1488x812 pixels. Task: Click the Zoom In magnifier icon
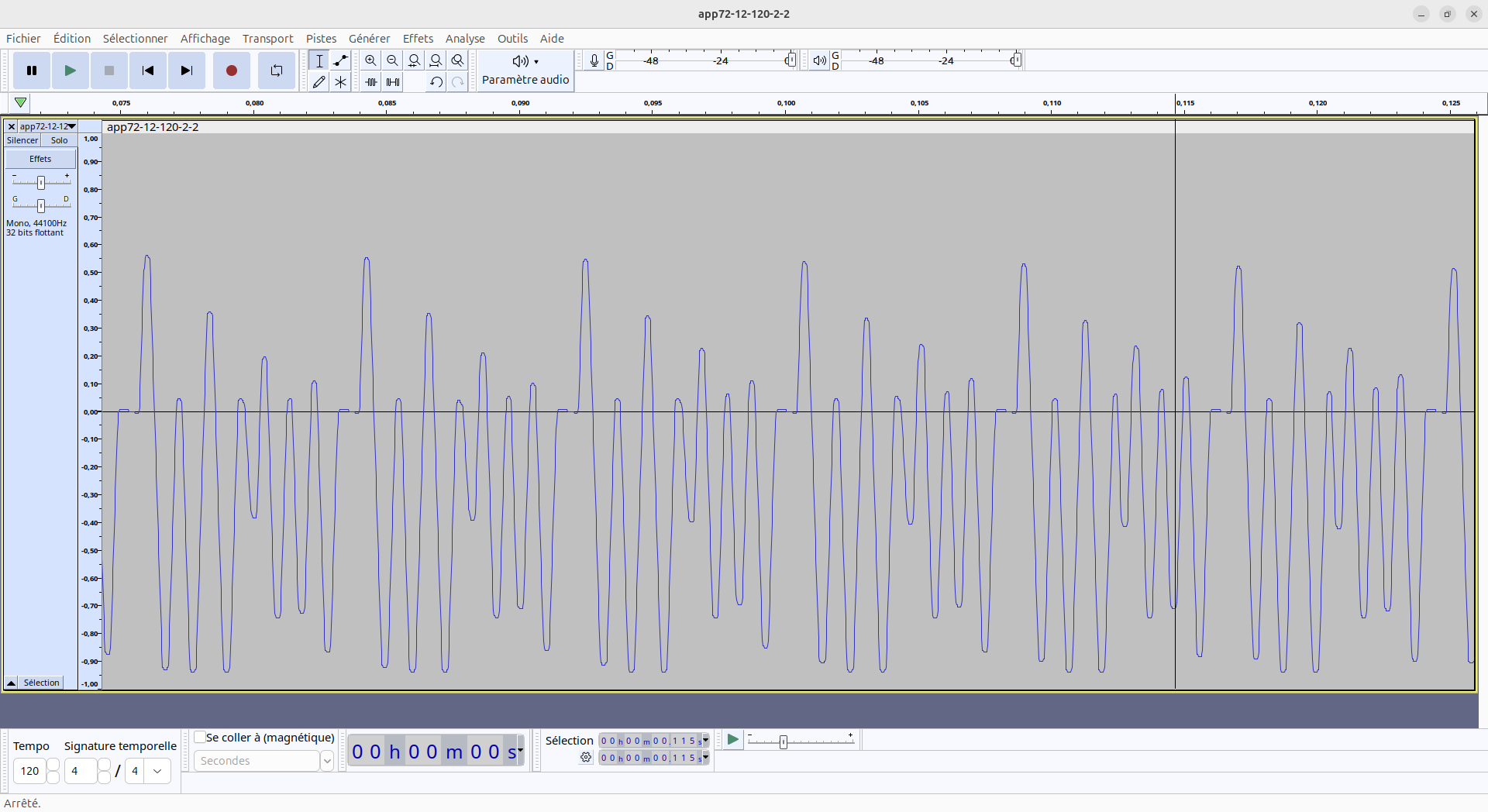pyautogui.click(x=370, y=60)
